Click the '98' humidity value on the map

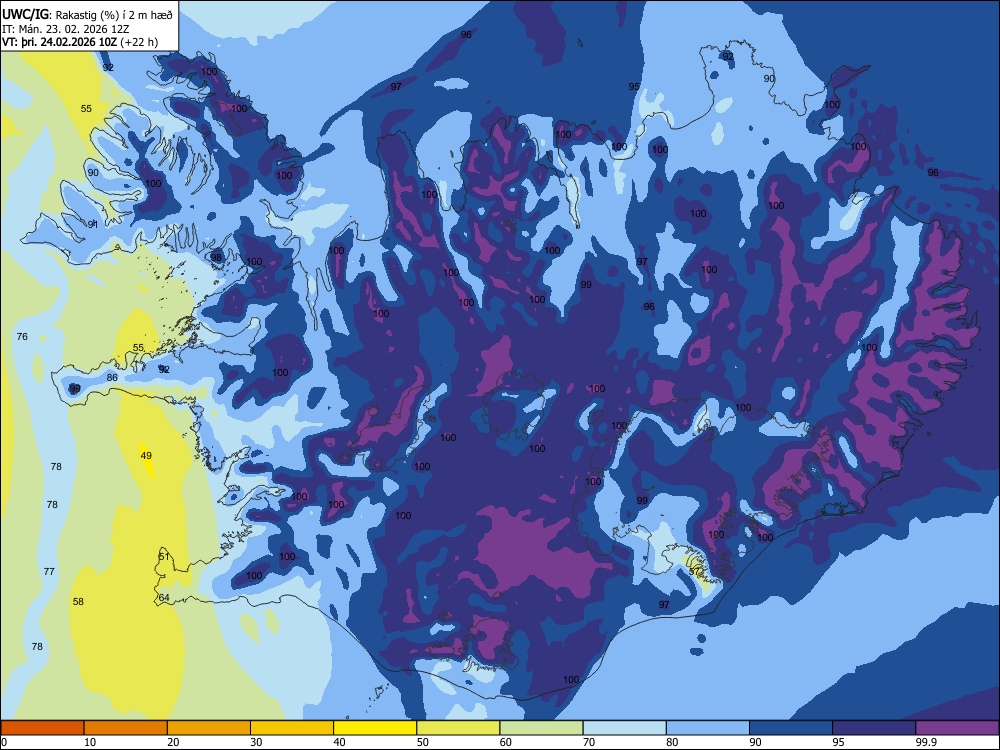tap(216, 258)
